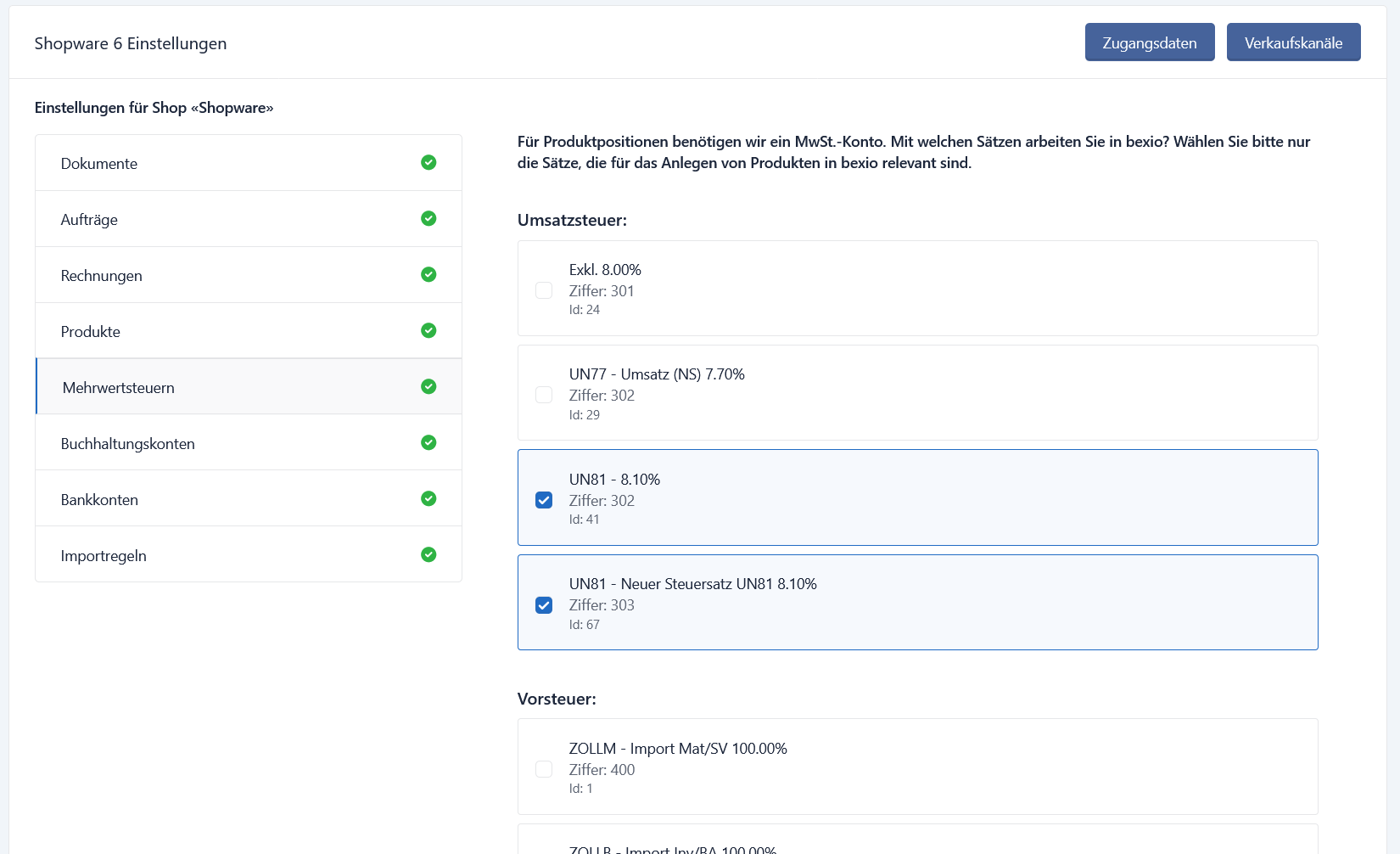Open Verkaufskanäle via the top button
Screen dimensions: 1400x854
pyautogui.click(x=1293, y=42)
